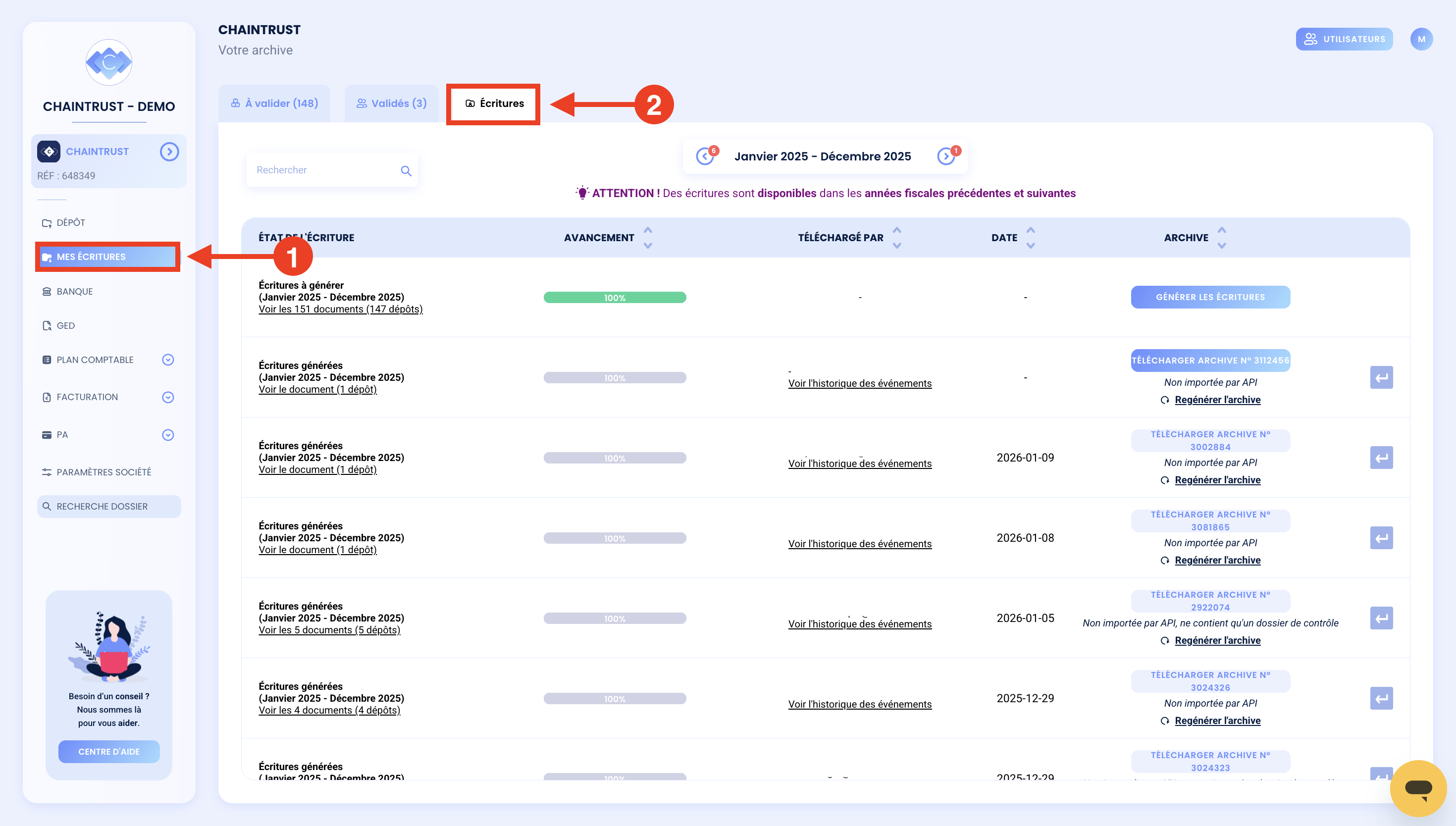View event history for 2026-01-09 row

(x=860, y=464)
